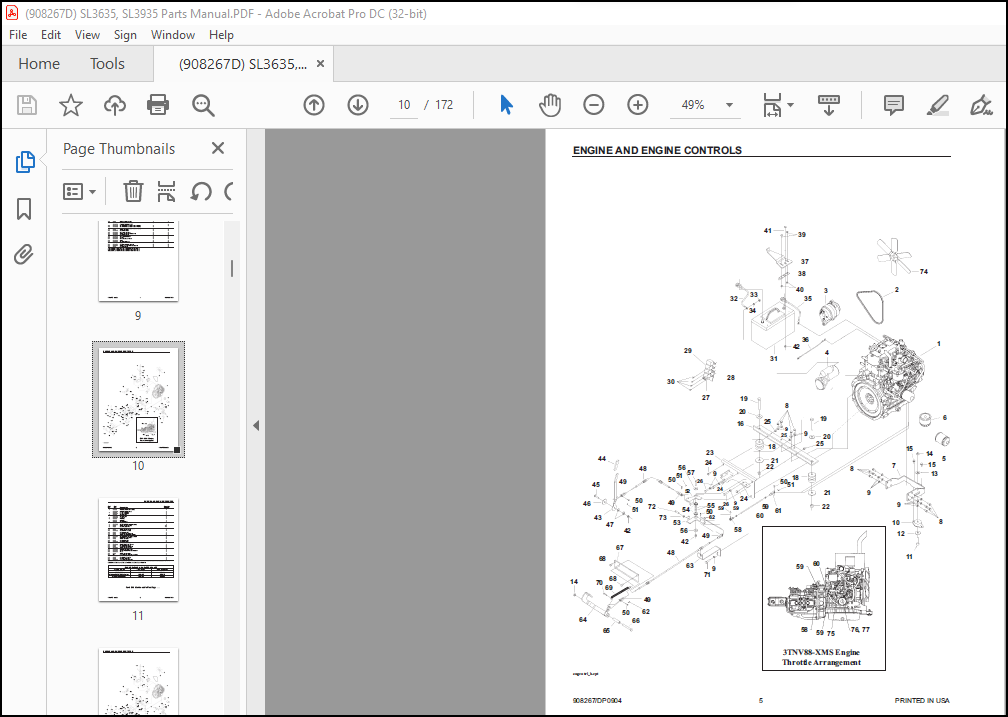Go to next page arrow

pyautogui.click(x=358, y=105)
